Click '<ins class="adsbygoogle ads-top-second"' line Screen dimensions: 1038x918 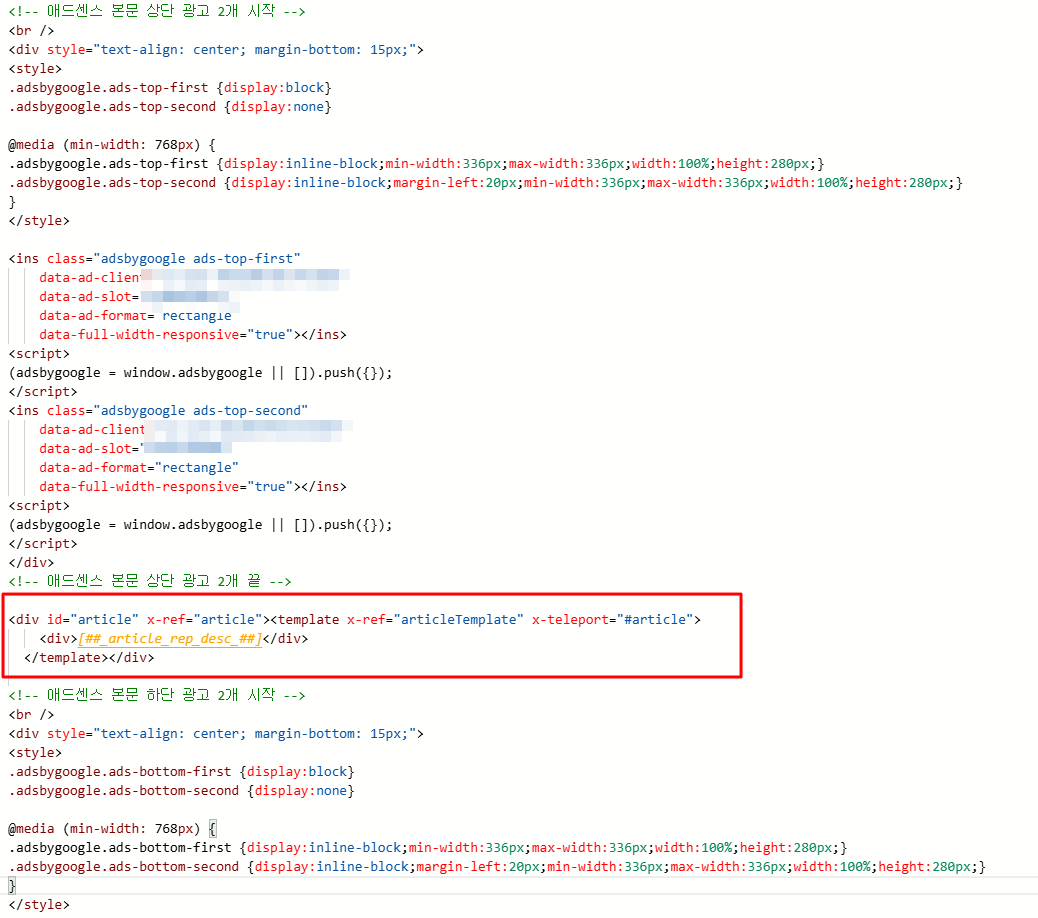pyautogui.click(x=158, y=410)
